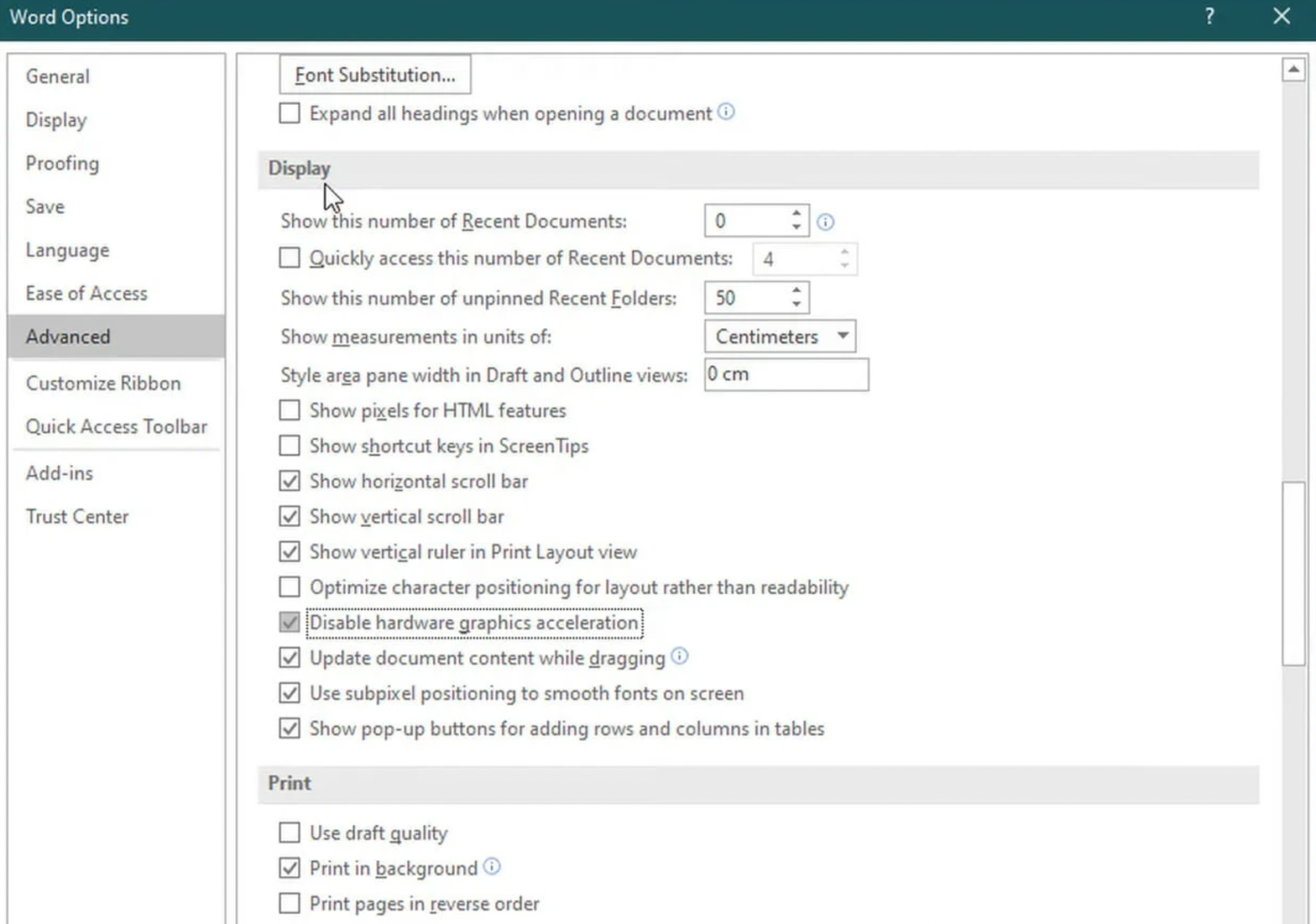
Task: Enable "Use draft quality" under Print
Action: (289, 832)
